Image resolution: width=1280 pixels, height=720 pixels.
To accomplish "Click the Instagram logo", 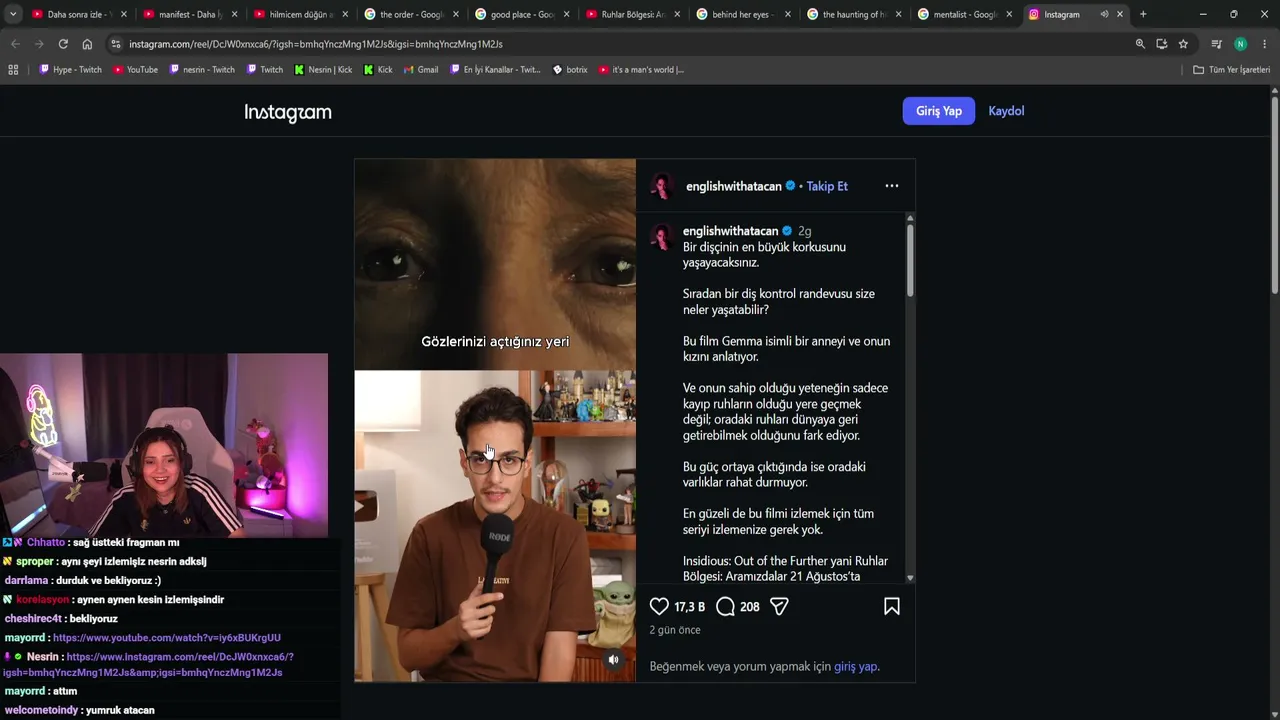I will [288, 112].
